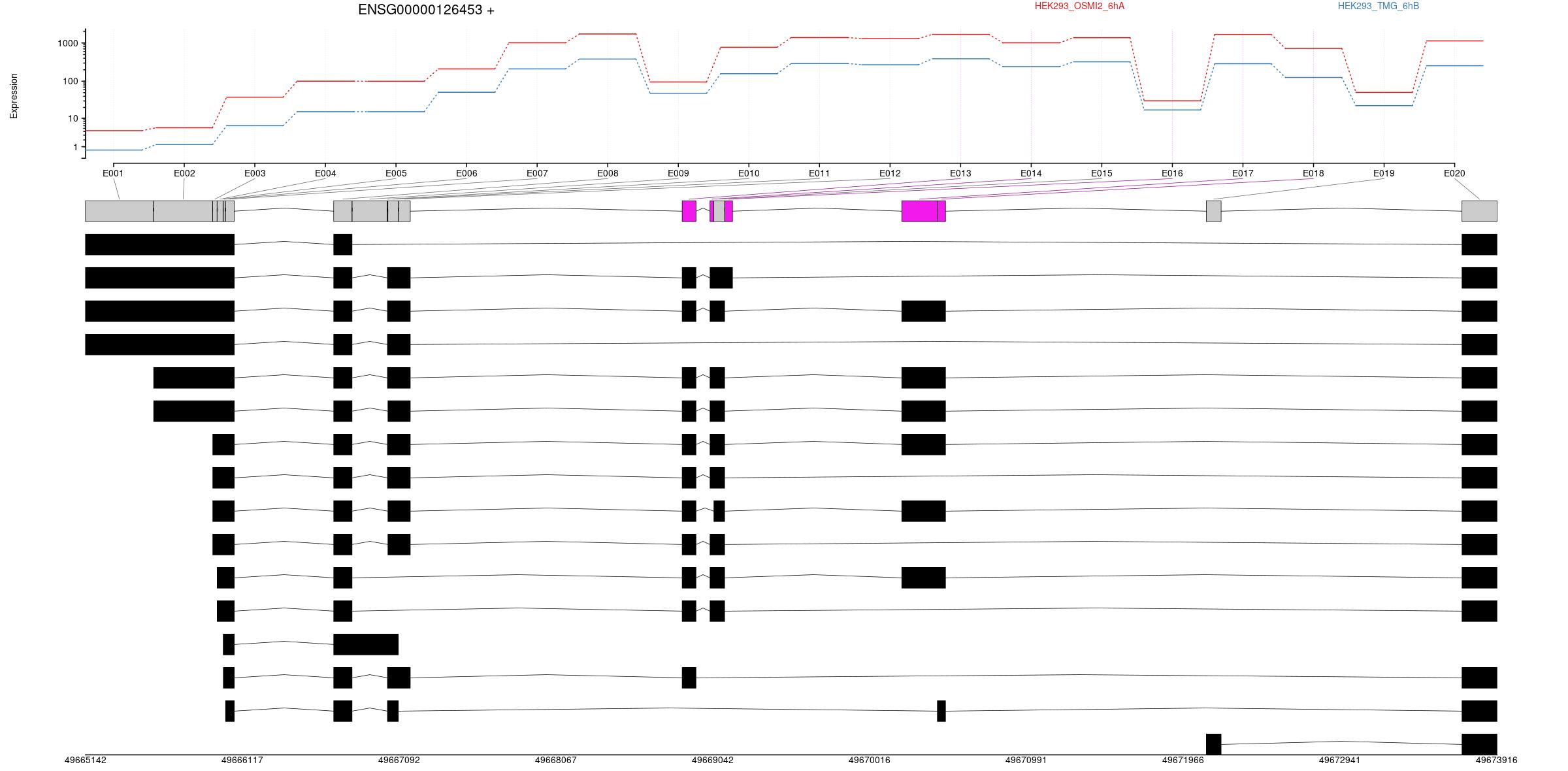This screenshot has width=1568, height=771.
Task: Click genomic coordinate 49671966
Action: 1183,760
